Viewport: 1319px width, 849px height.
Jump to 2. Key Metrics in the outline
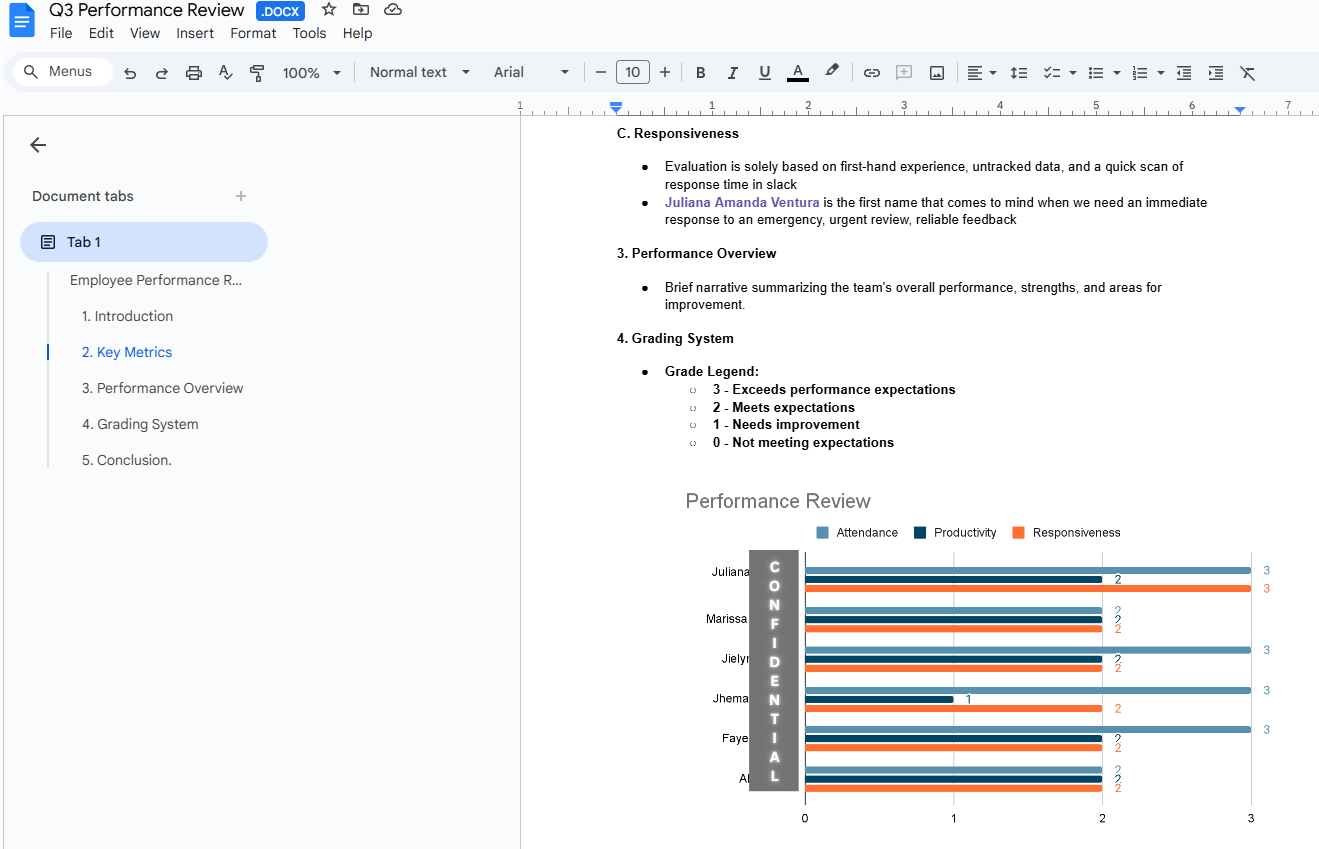pyautogui.click(x=127, y=352)
